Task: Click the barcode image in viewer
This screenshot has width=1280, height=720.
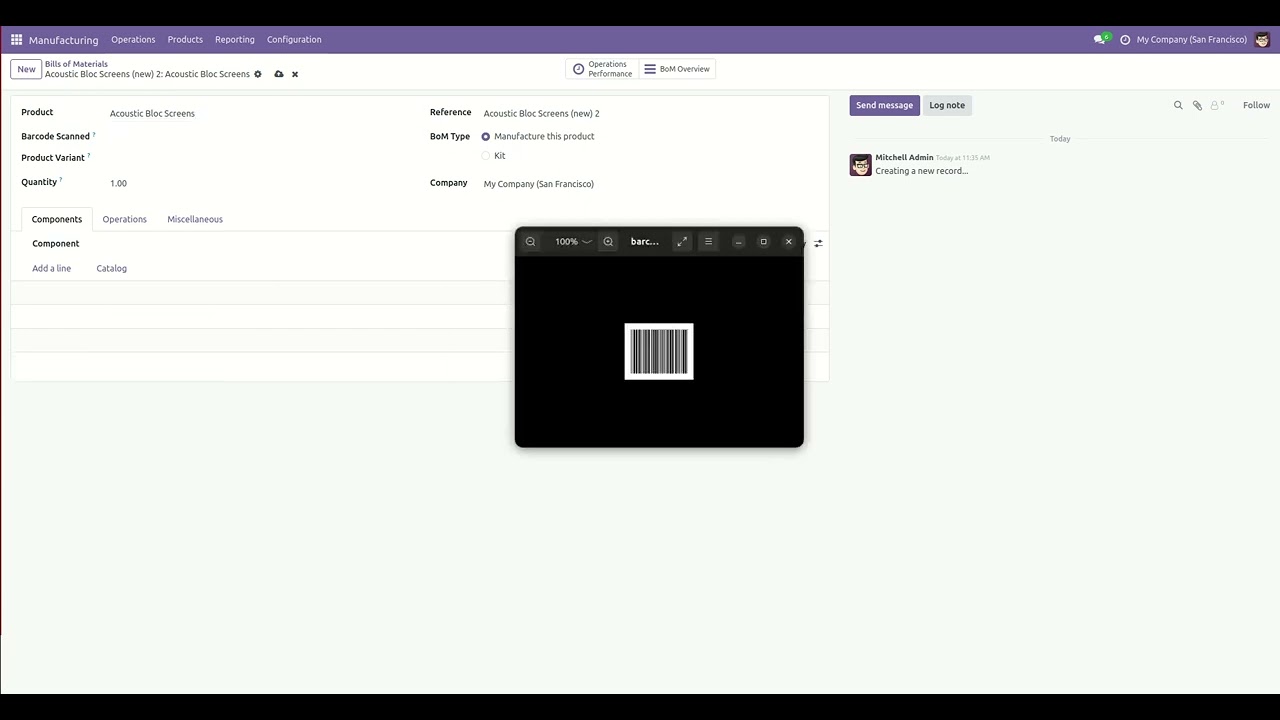Action: pyautogui.click(x=659, y=351)
